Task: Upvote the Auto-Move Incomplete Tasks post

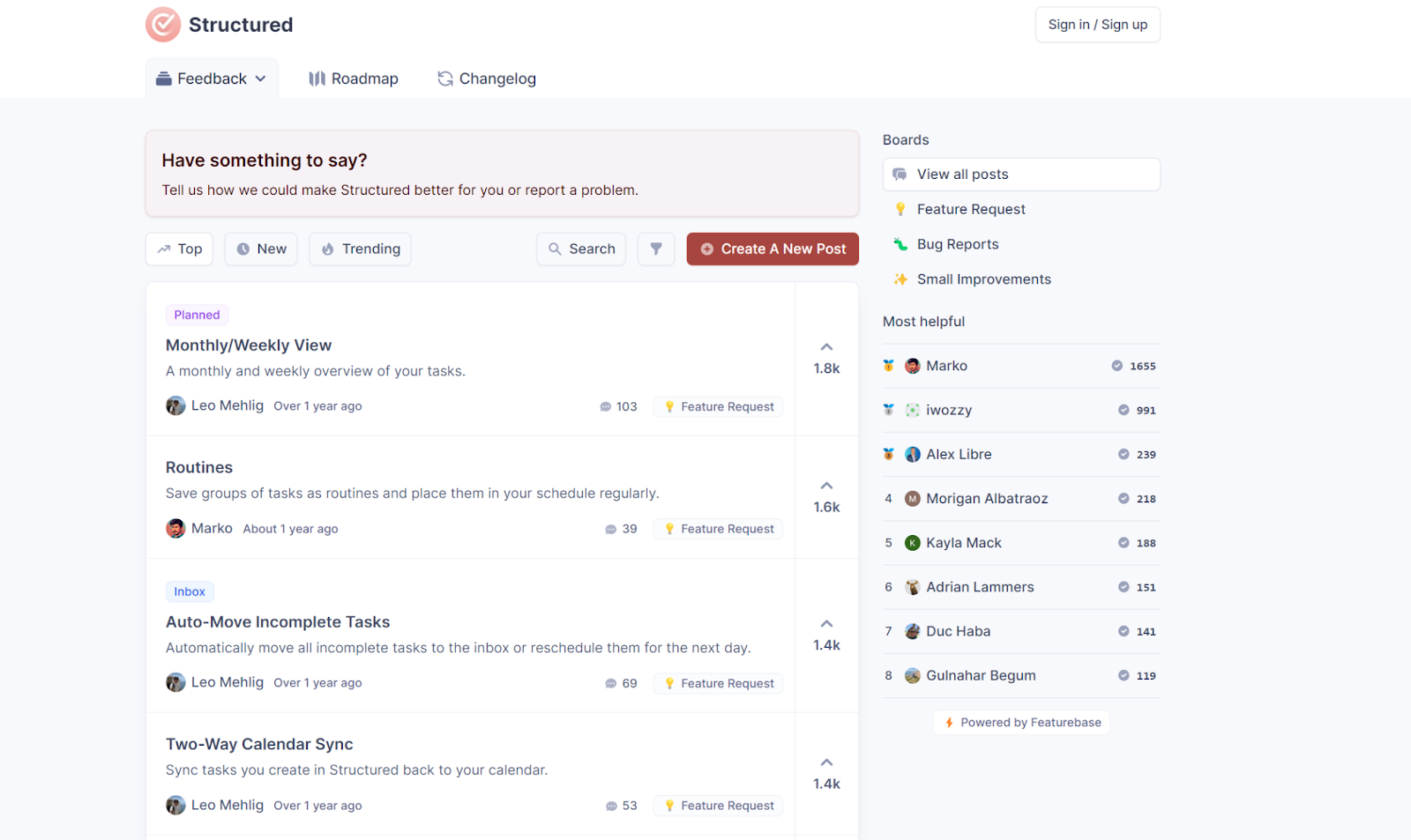Action: click(x=826, y=635)
